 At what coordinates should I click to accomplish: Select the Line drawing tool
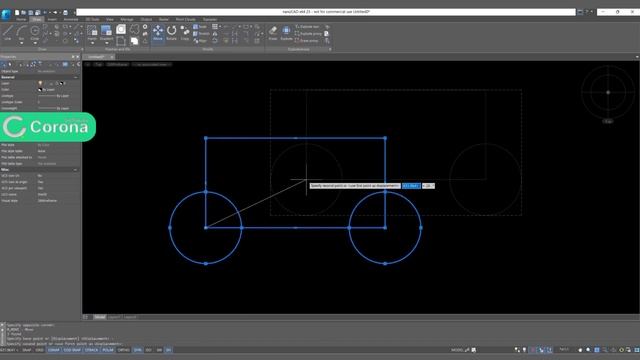[8, 33]
